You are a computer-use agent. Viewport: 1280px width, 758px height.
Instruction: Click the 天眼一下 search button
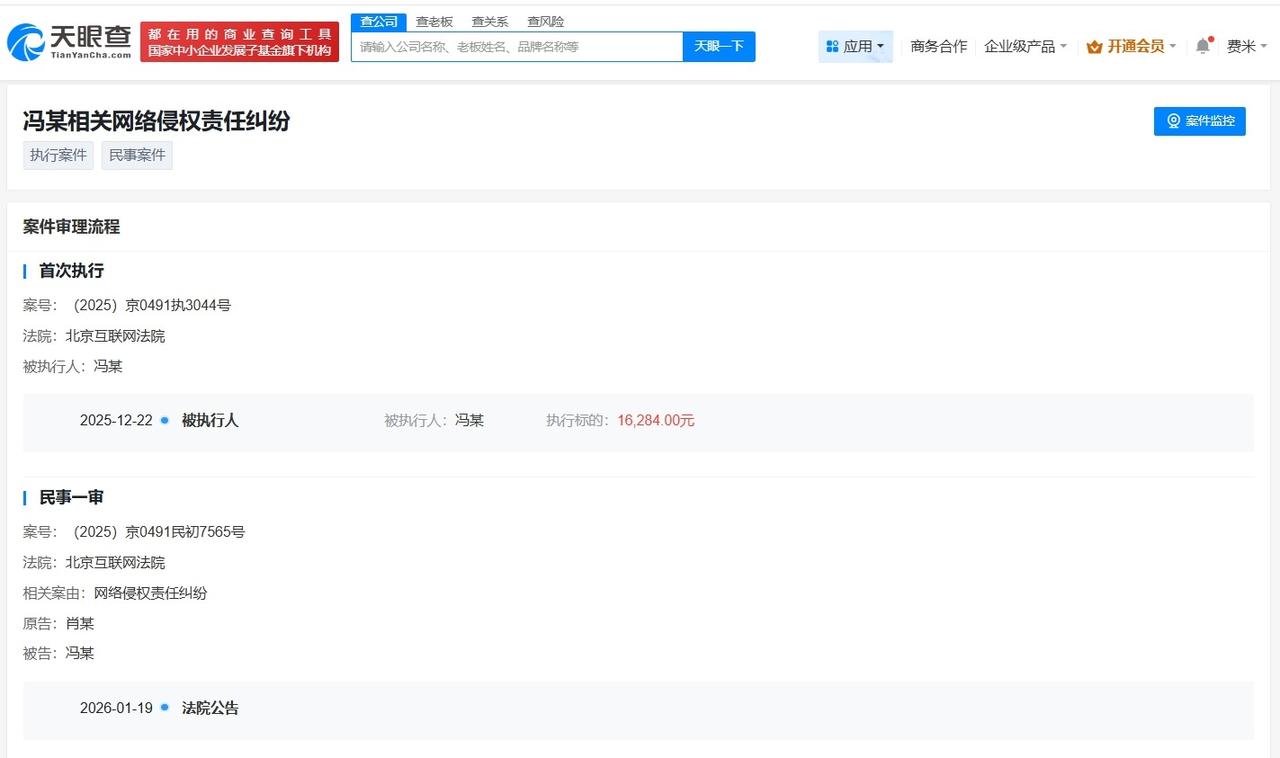pos(718,46)
